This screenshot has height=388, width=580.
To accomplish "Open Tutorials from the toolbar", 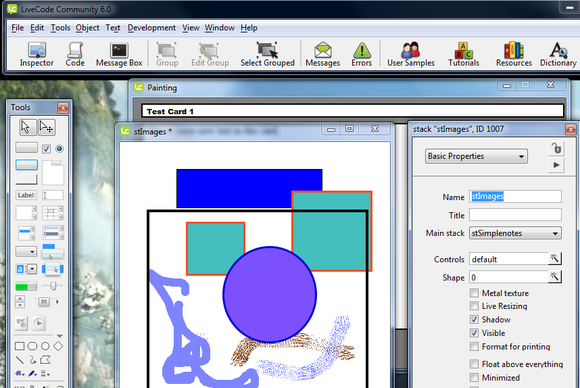I will tap(463, 54).
